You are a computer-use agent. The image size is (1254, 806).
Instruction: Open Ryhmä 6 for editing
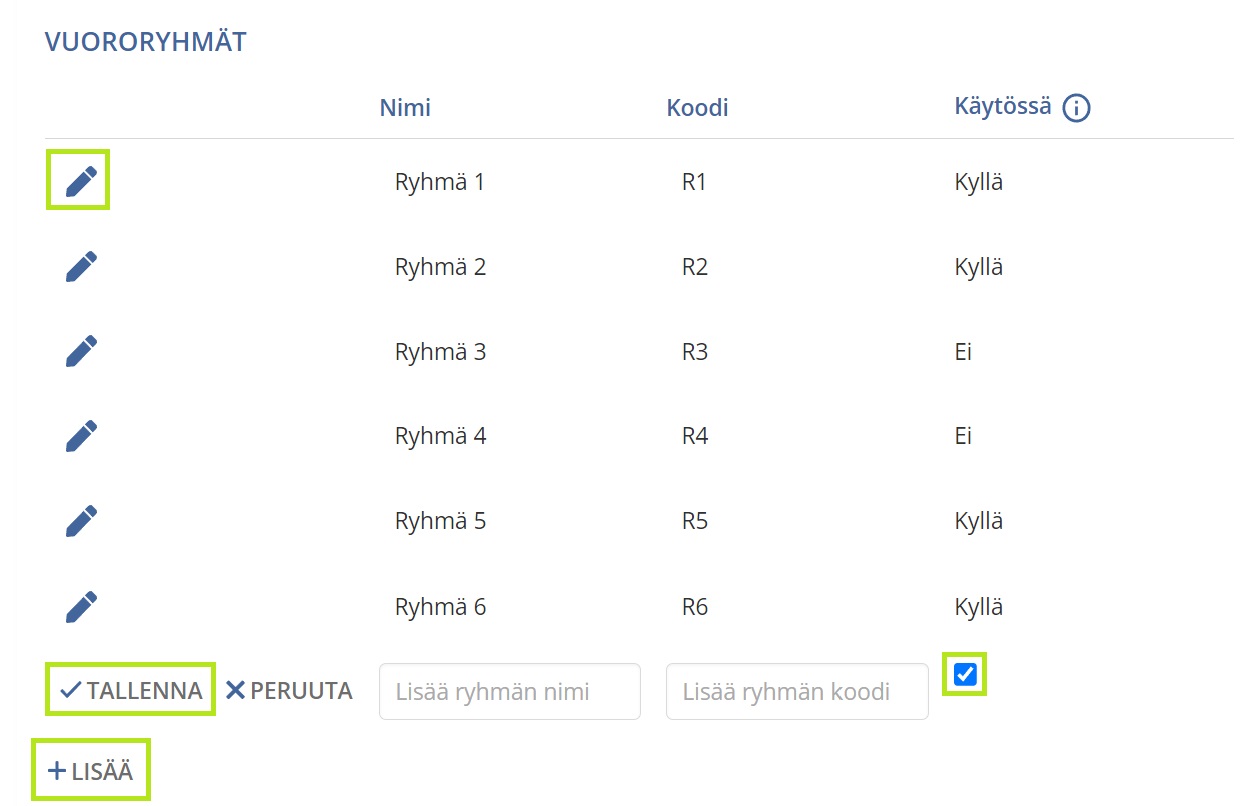79,605
